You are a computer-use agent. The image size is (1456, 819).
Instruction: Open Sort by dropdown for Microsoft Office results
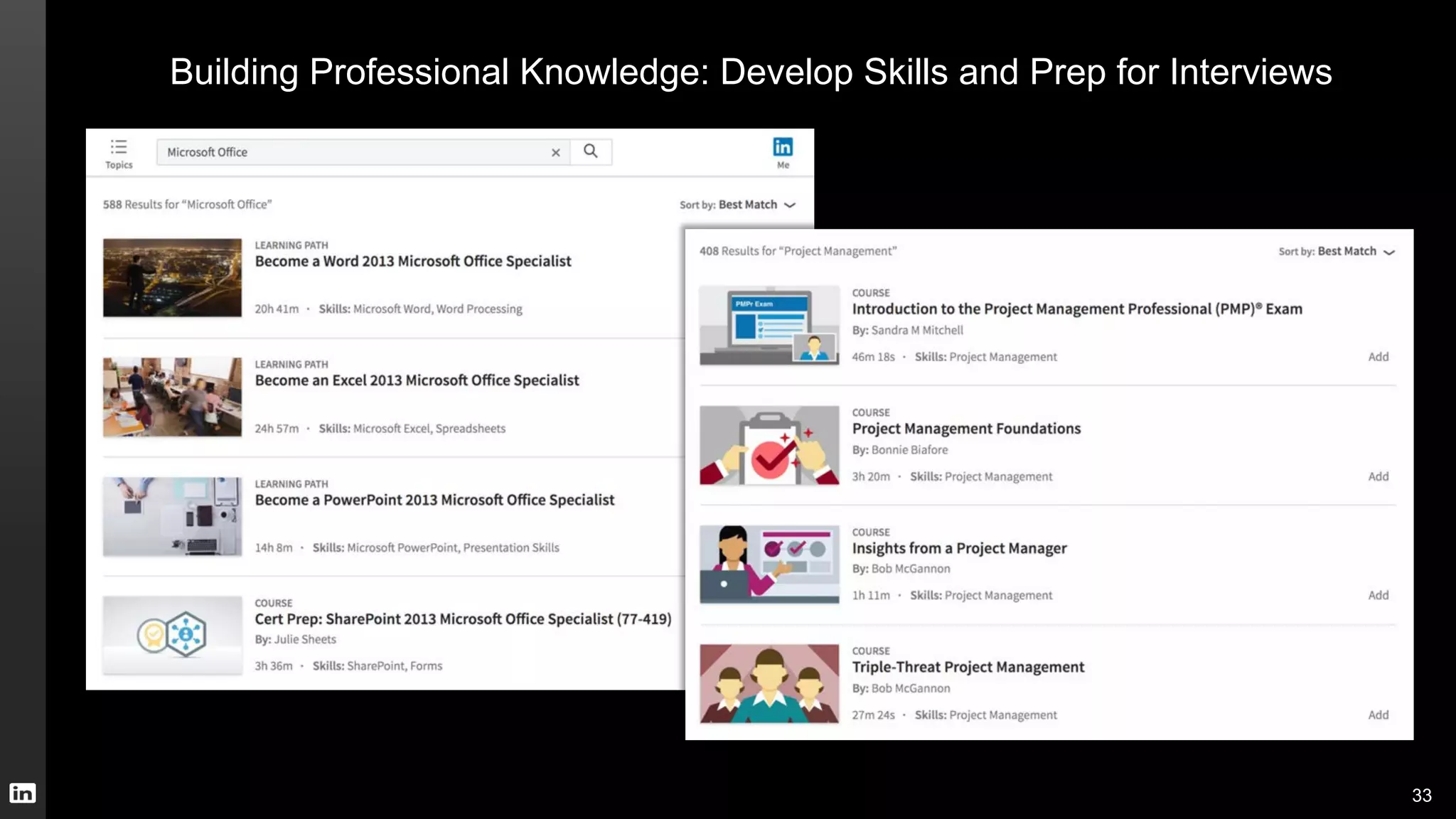738,205
